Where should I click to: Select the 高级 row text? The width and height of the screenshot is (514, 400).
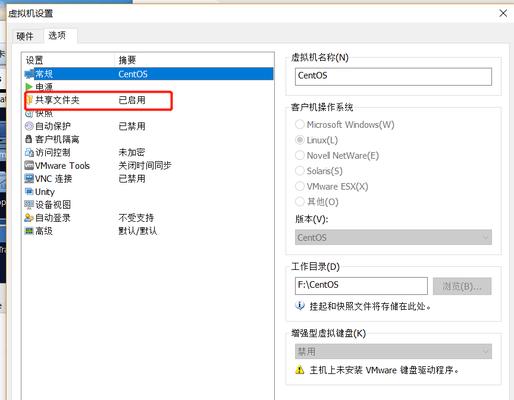click(44, 231)
